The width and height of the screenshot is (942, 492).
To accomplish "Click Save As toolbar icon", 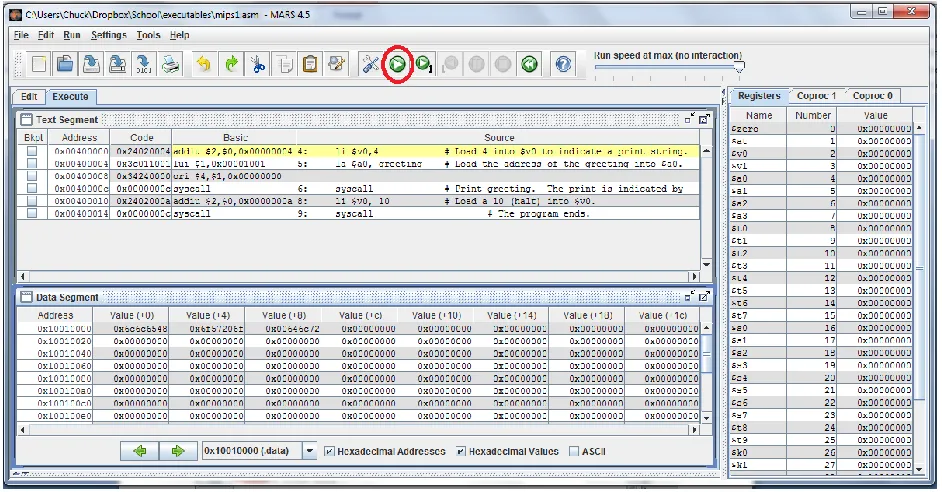I will (118, 64).
